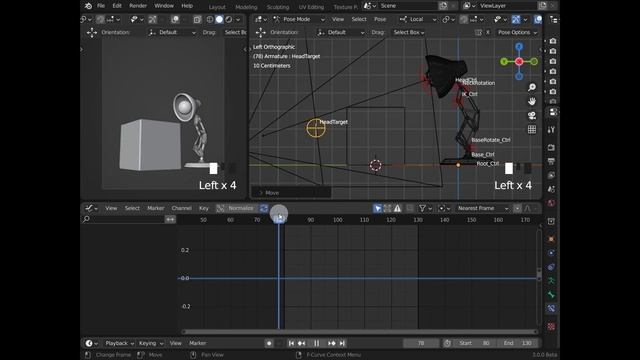Toggle X-ray in left viewport header
The image size is (640, 360).
[197, 19]
